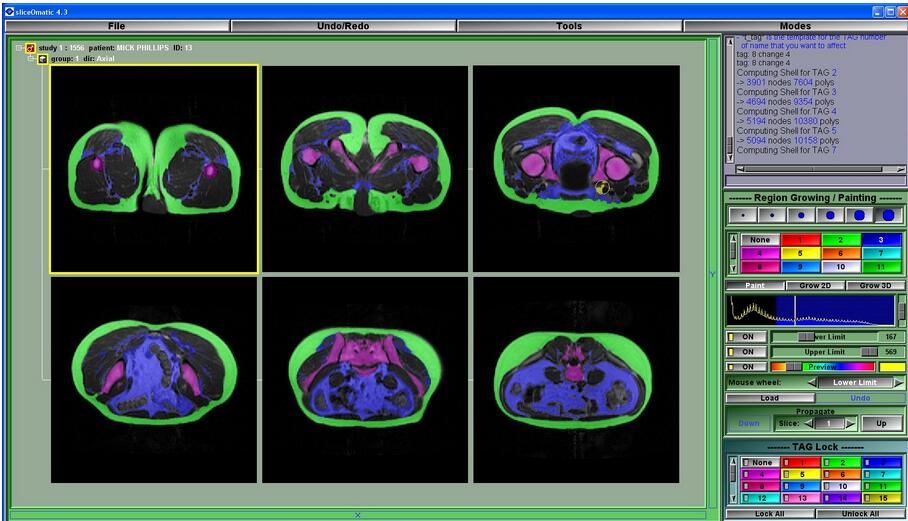
Task: Click painting tag list scroll down arrow
Action: (733, 269)
